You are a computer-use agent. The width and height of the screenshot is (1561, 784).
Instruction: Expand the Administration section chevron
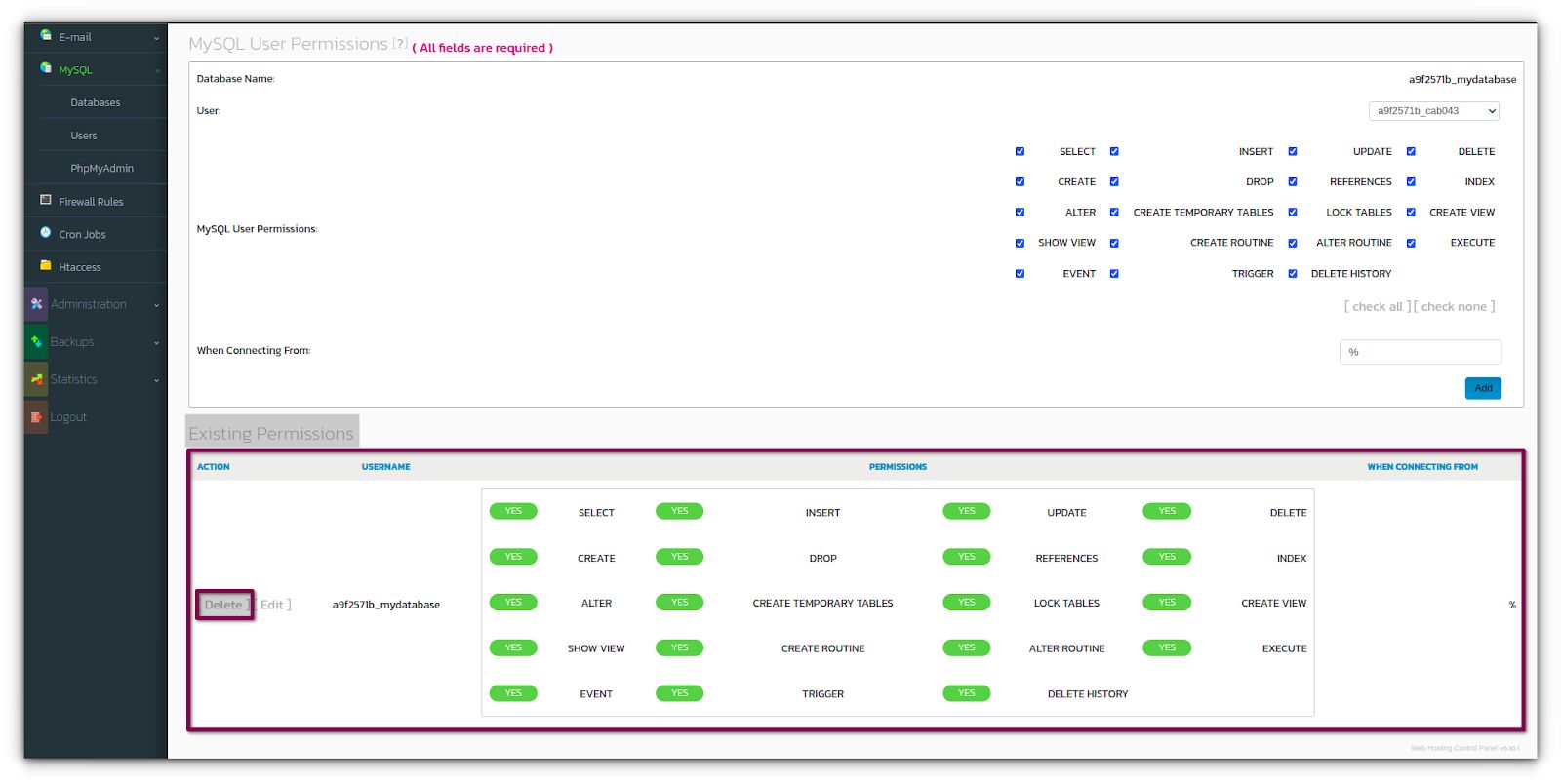pos(156,305)
